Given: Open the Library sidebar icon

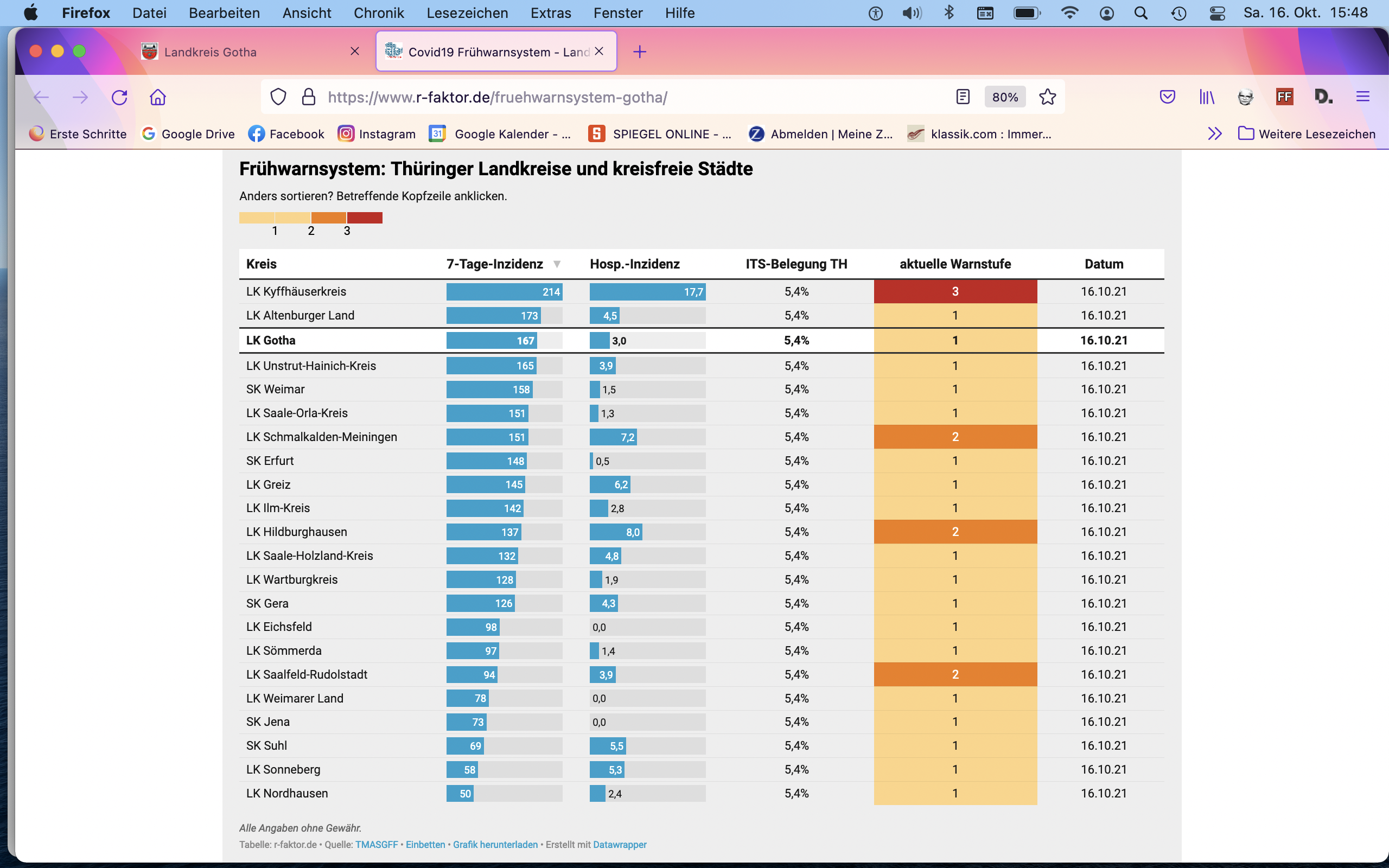Looking at the screenshot, I should pos(1207,97).
